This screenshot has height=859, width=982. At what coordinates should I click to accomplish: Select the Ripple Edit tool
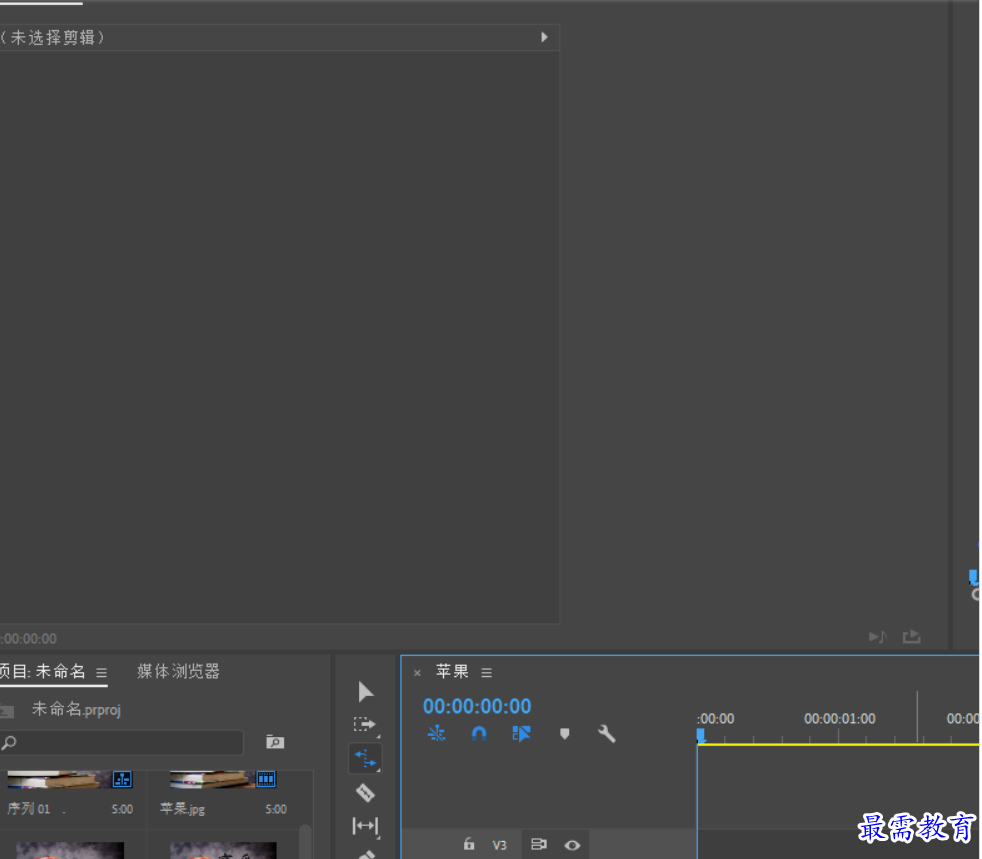365,759
